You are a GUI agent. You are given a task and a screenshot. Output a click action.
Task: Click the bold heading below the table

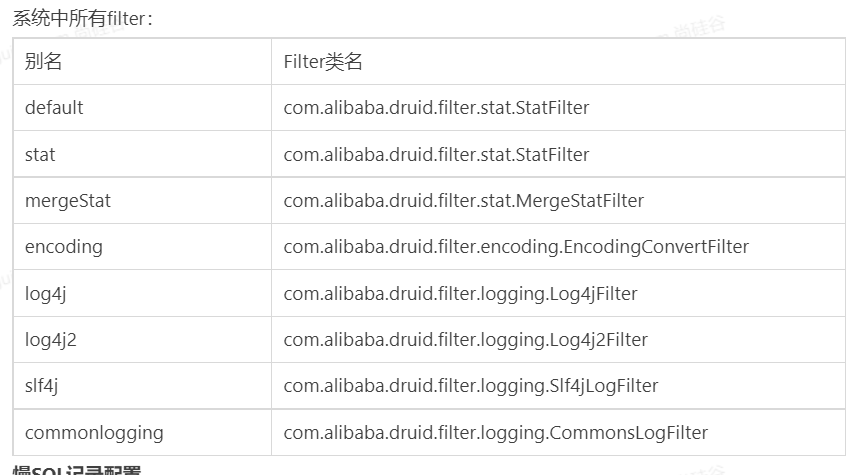77,471
